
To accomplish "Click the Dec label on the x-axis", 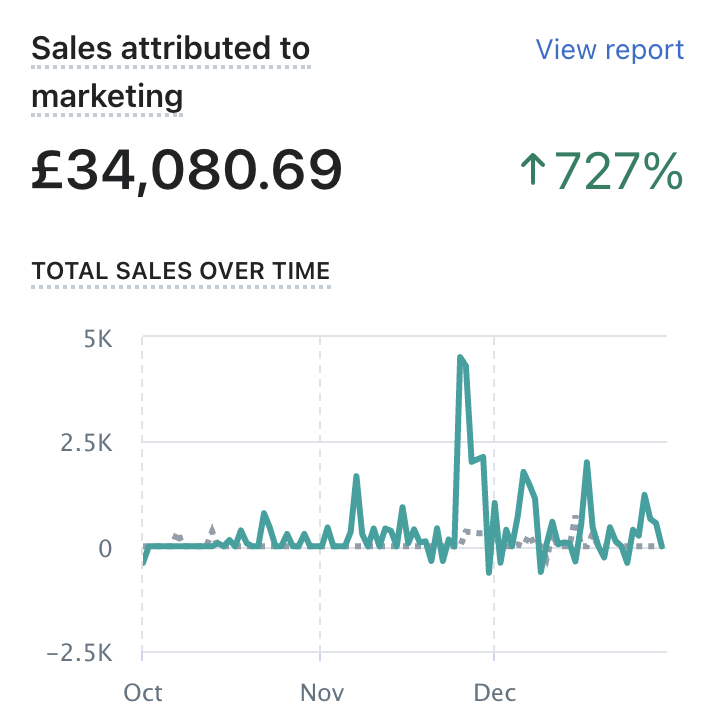I will point(495,693).
